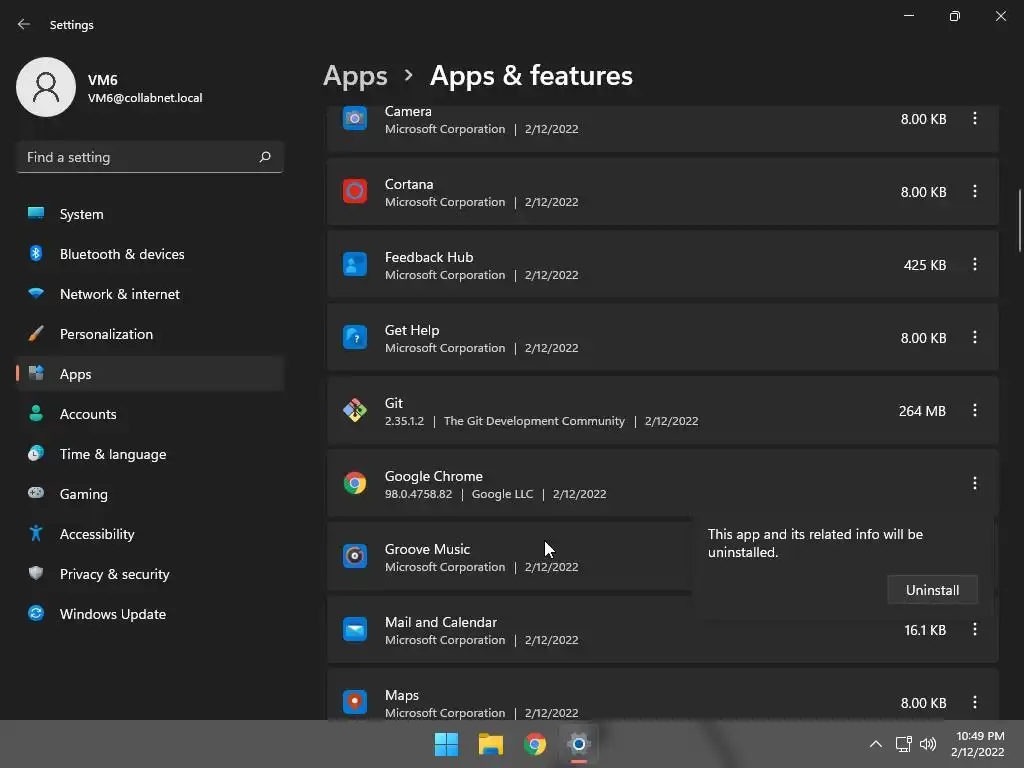Go back using the Settings back arrow
1024x768 pixels.
(x=24, y=24)
